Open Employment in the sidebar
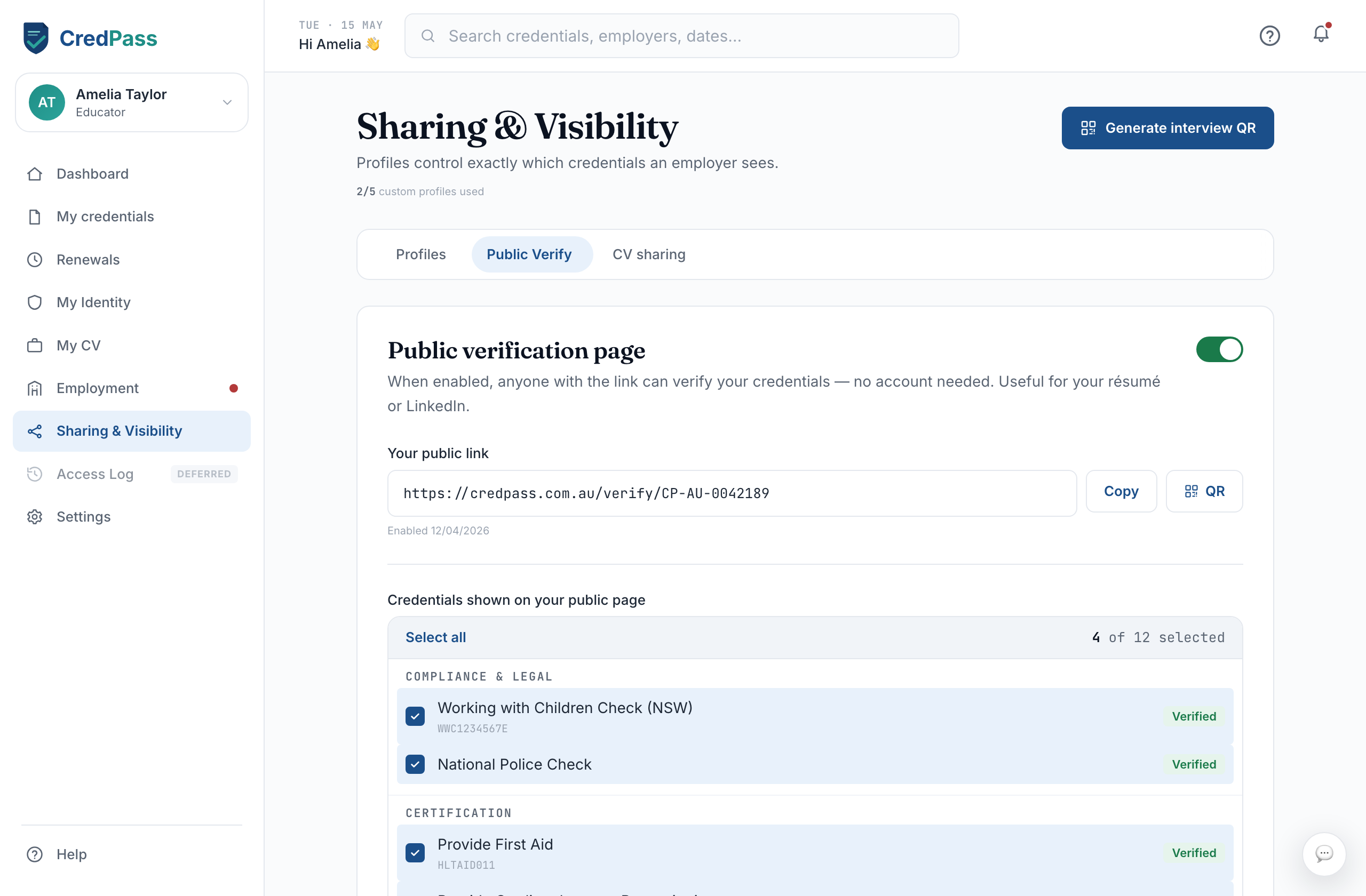Screen dimensions: 1366x896 pos(131,388)
